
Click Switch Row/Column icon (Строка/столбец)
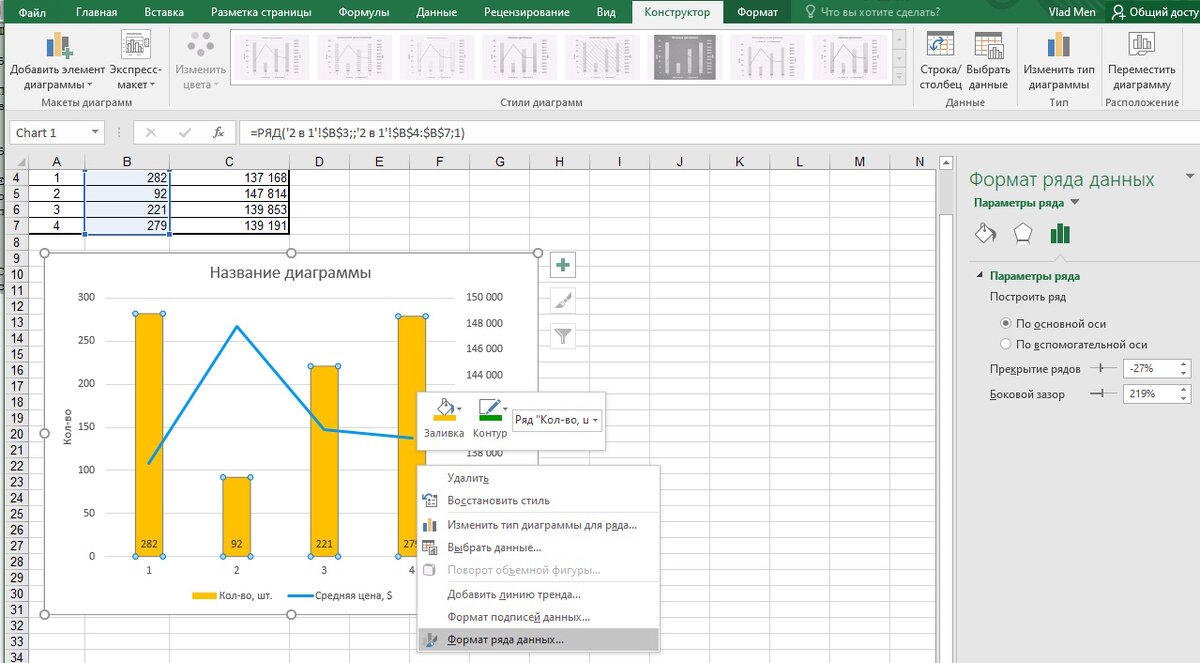(940, 45)
